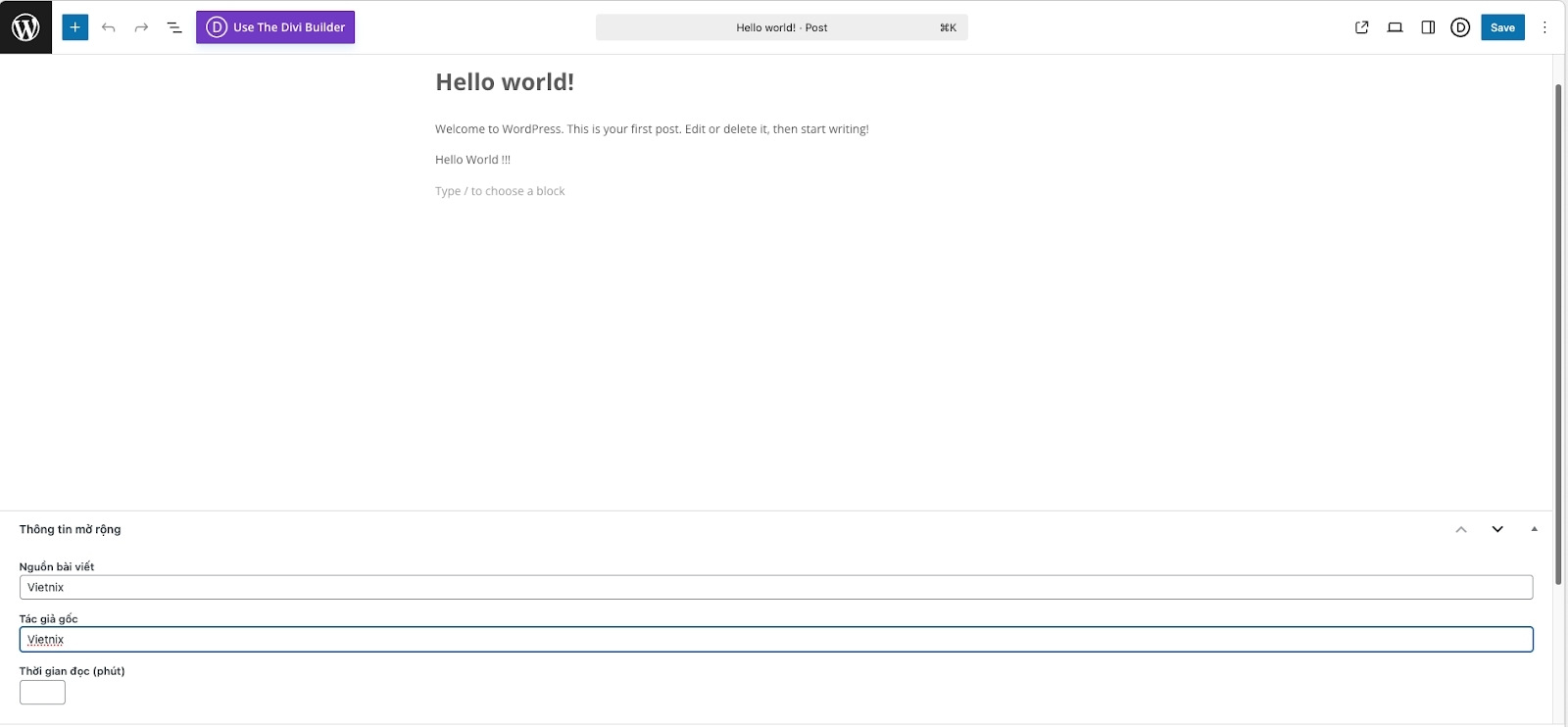
Task: Undo the last change
Action: [x=109, y=27]
